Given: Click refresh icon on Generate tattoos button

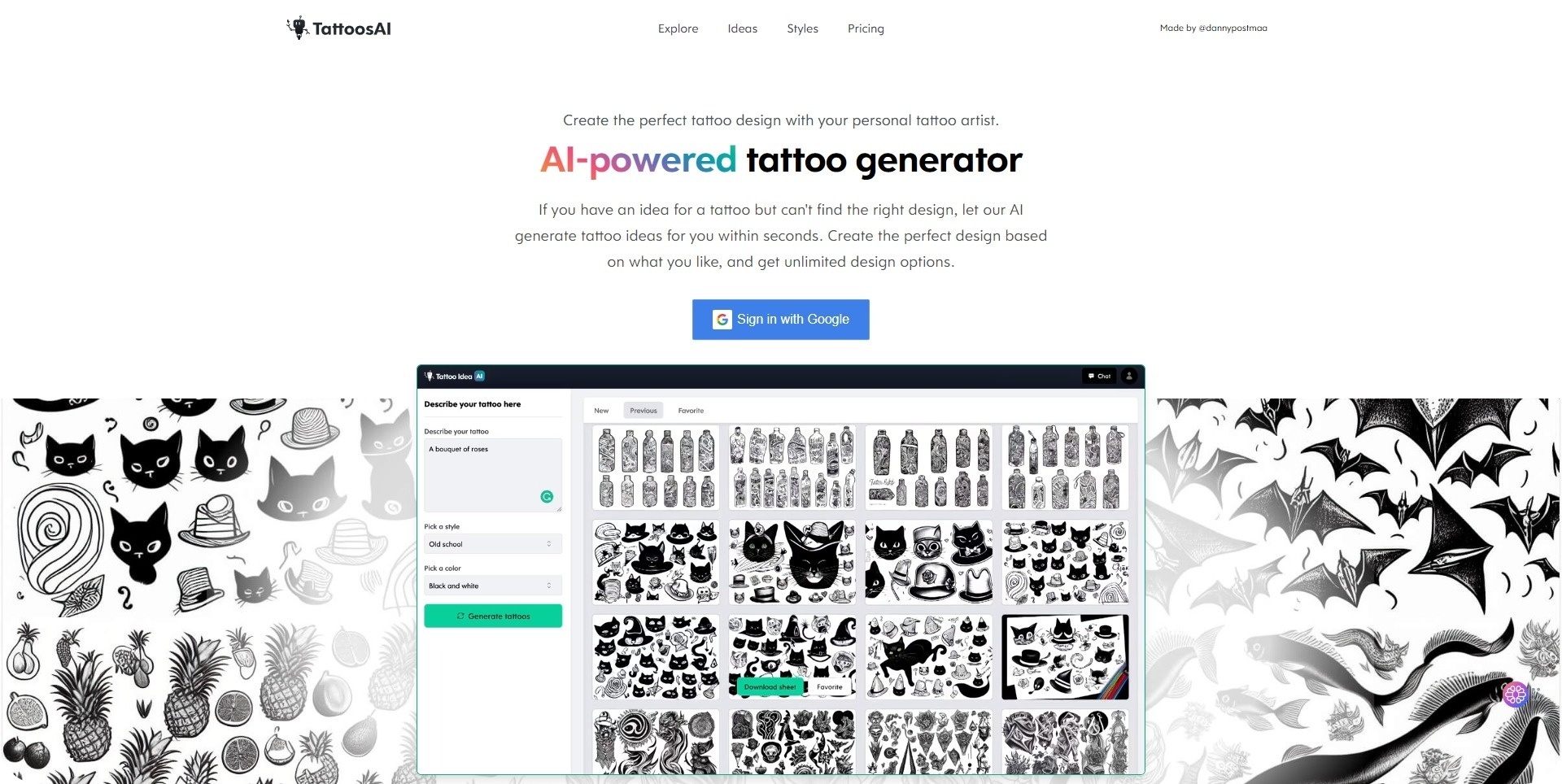Looking at the screenshot, I should click(x=460, y=616).
